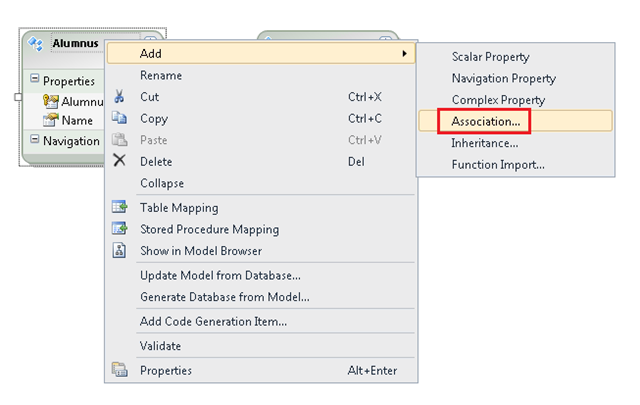
Task: Collapse the Properties section of Alumnus
Action: click(35, 78)
